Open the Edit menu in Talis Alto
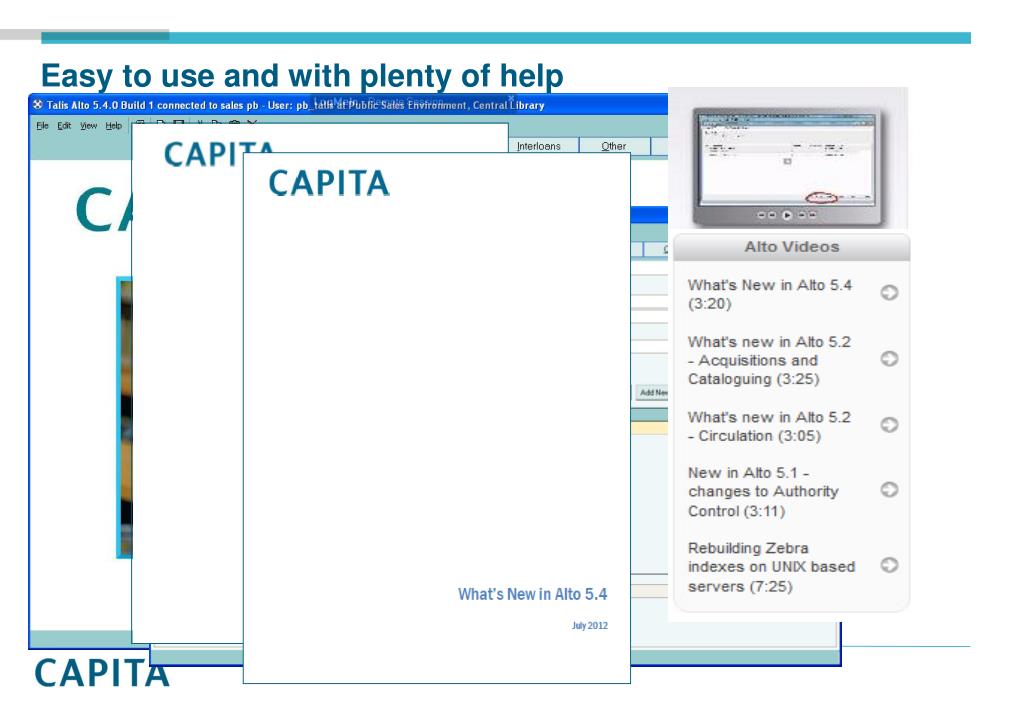 coord(64,126)
